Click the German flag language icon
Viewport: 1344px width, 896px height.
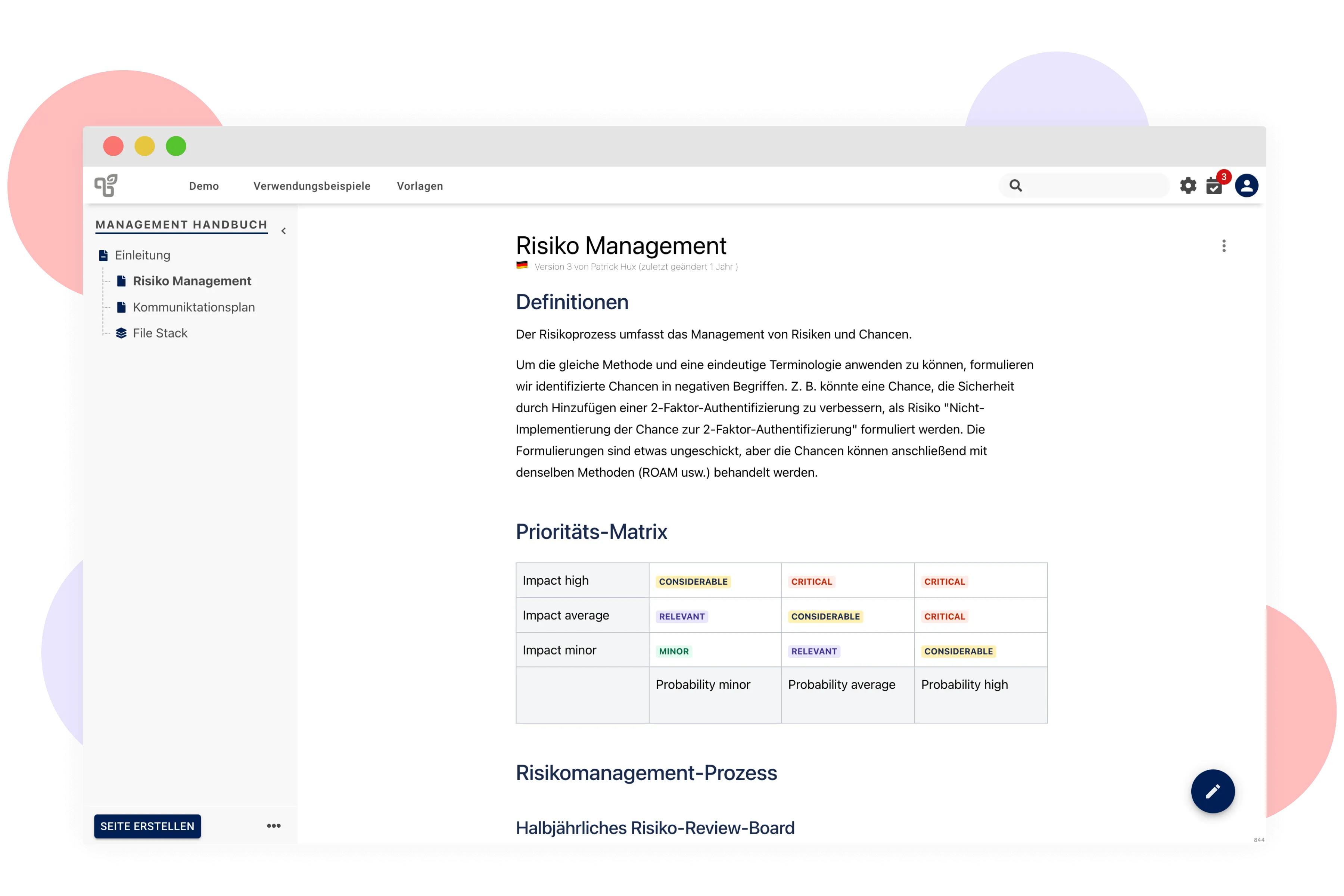point(522,266)
